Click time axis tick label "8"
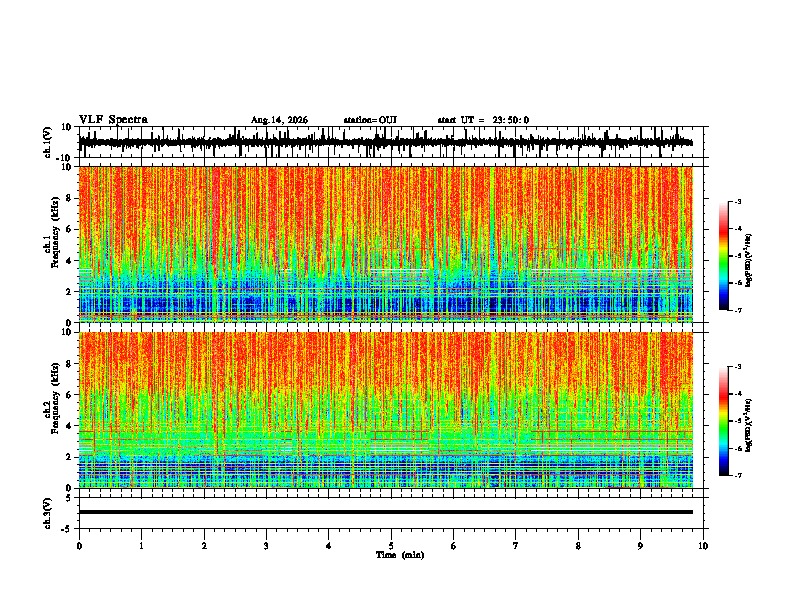792x612 pixels. tap(578, 546)
